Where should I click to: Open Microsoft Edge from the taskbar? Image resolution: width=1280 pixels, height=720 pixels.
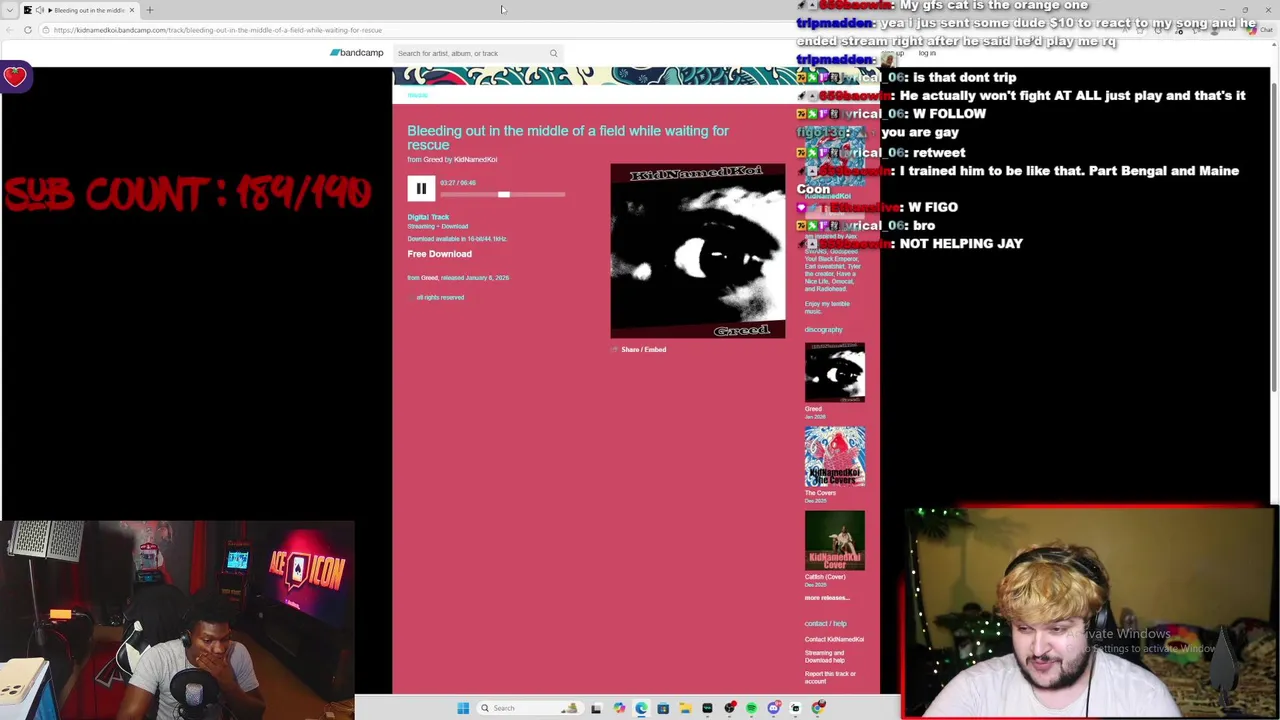(x=641, y=708)
